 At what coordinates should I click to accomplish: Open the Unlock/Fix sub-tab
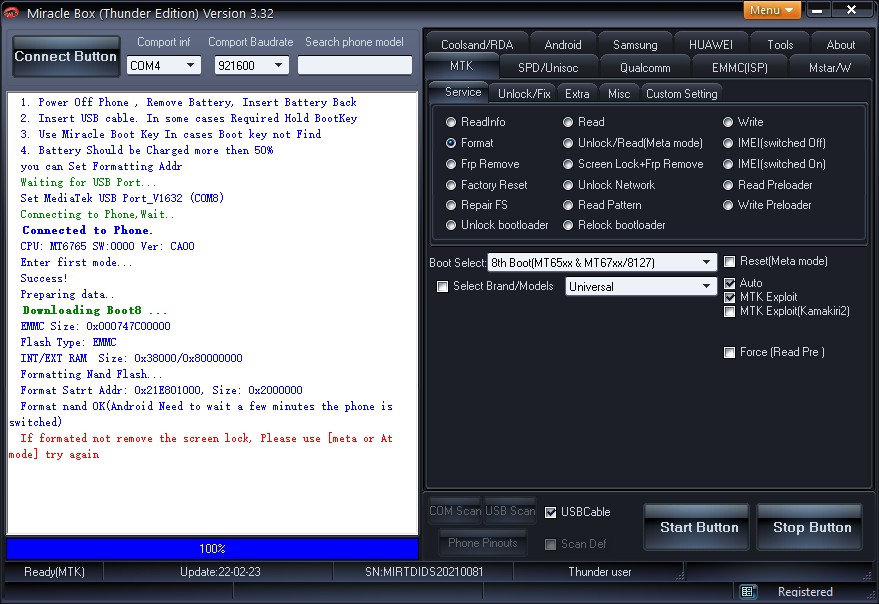tap(524, 94)
